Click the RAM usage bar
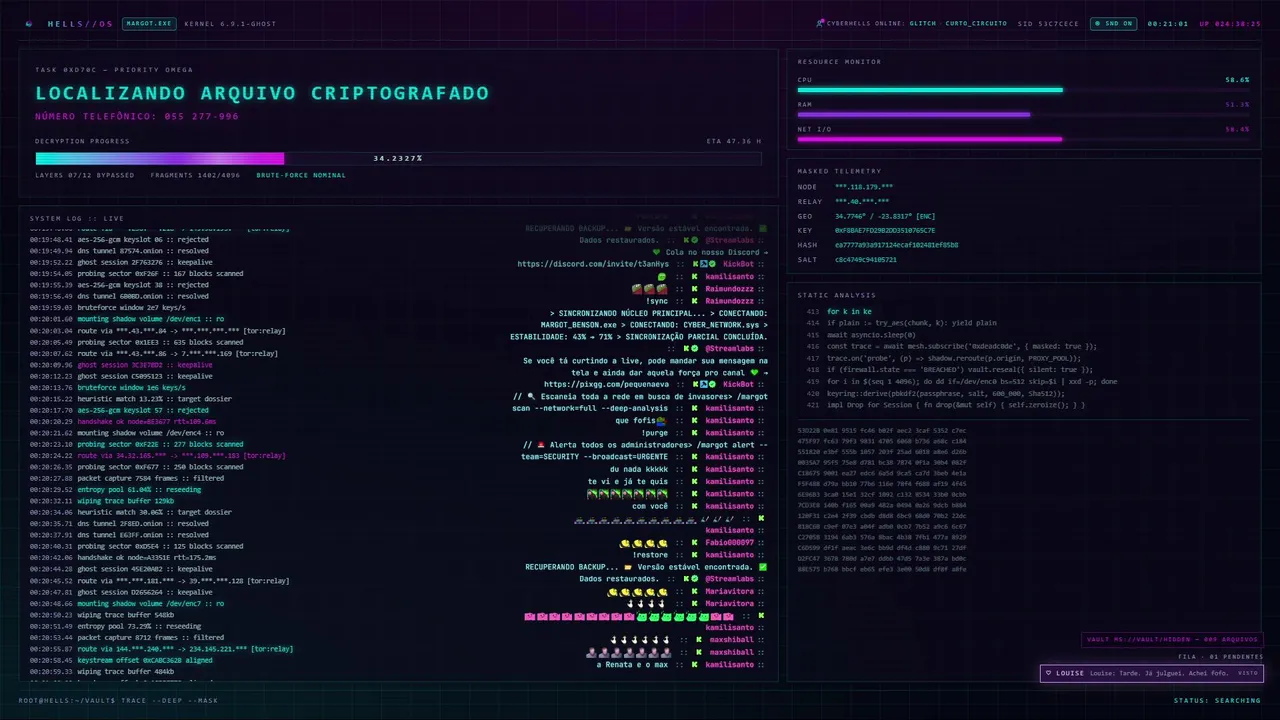This screenshot has width=1280, height=720. pyautogui.click(x=1023, y=115)
